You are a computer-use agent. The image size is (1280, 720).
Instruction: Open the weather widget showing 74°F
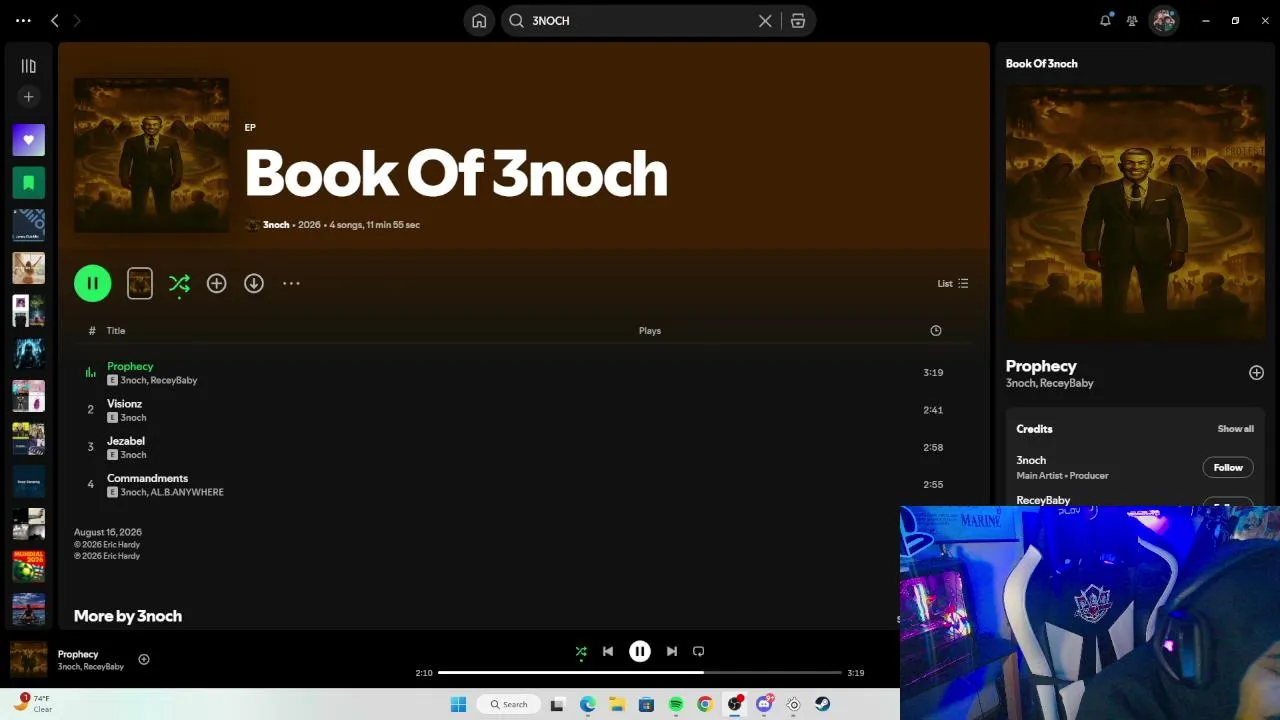click(32, 704)
